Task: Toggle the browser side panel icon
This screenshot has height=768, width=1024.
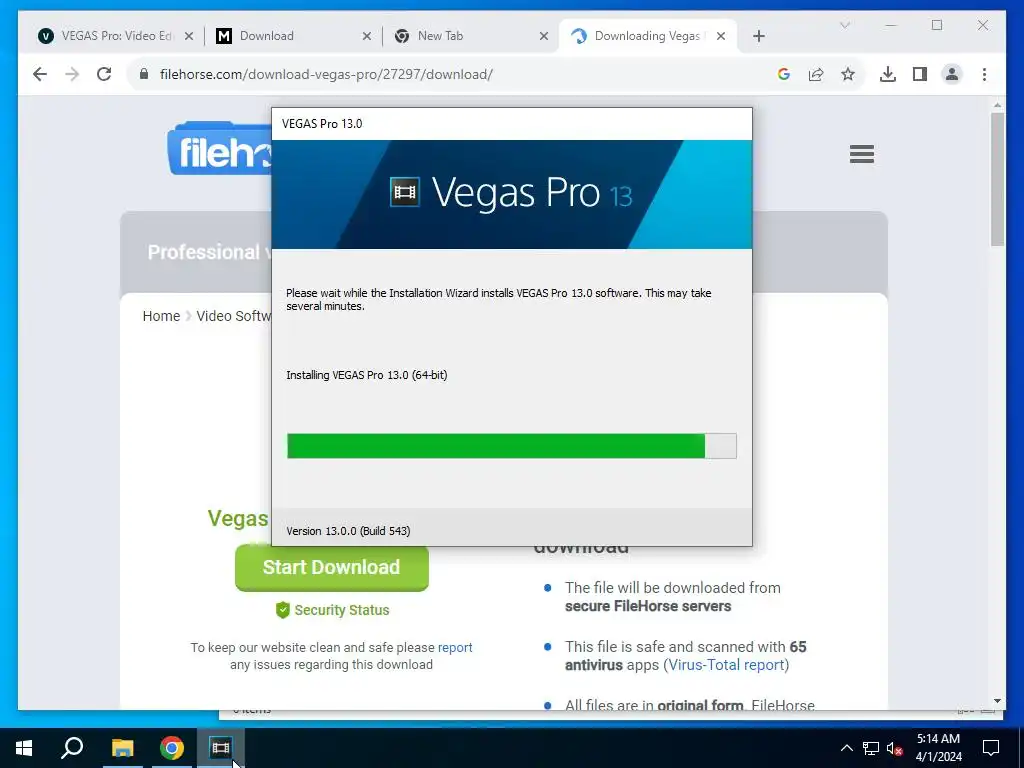Action: 920,74
